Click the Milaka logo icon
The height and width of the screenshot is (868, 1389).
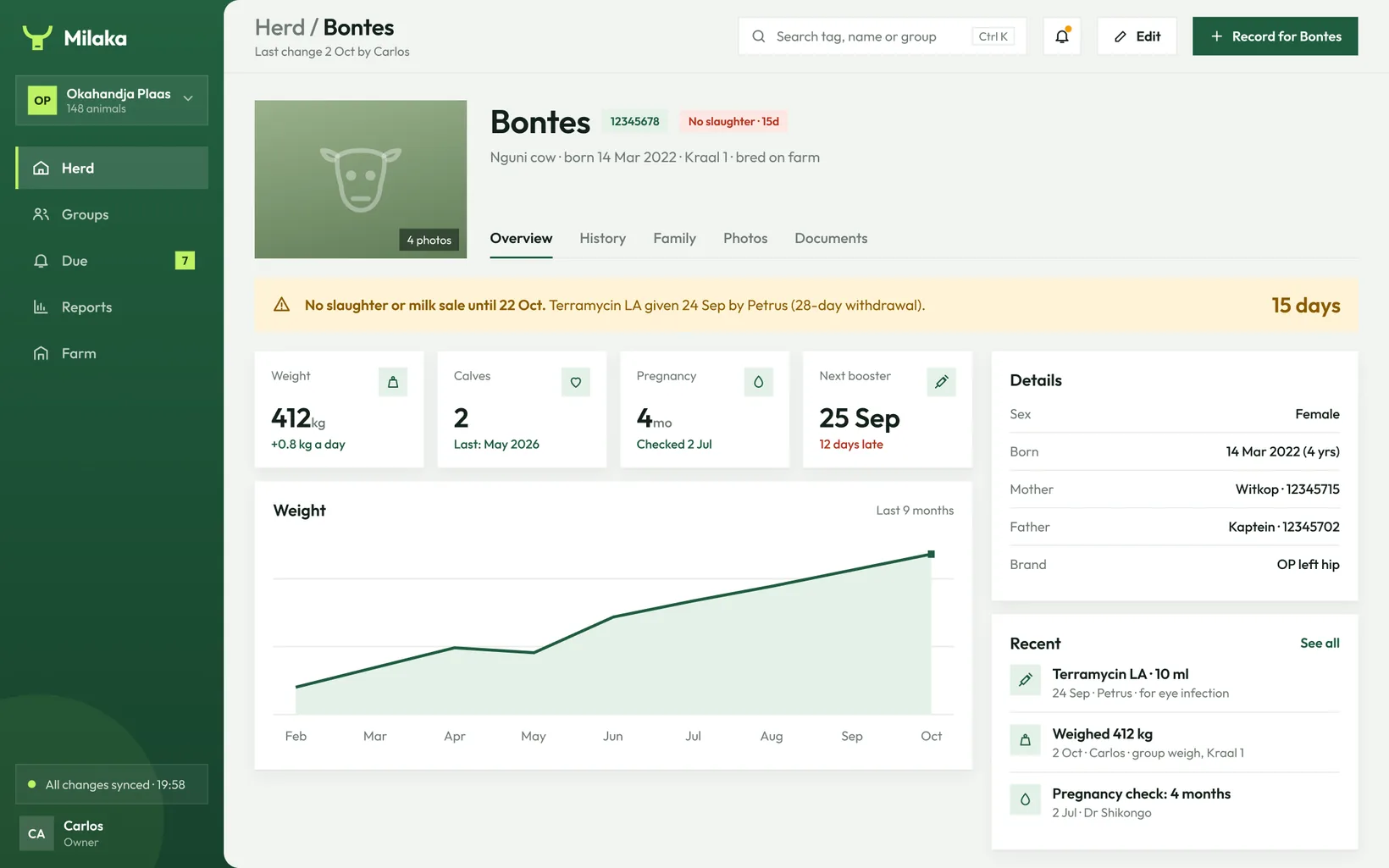37,37
